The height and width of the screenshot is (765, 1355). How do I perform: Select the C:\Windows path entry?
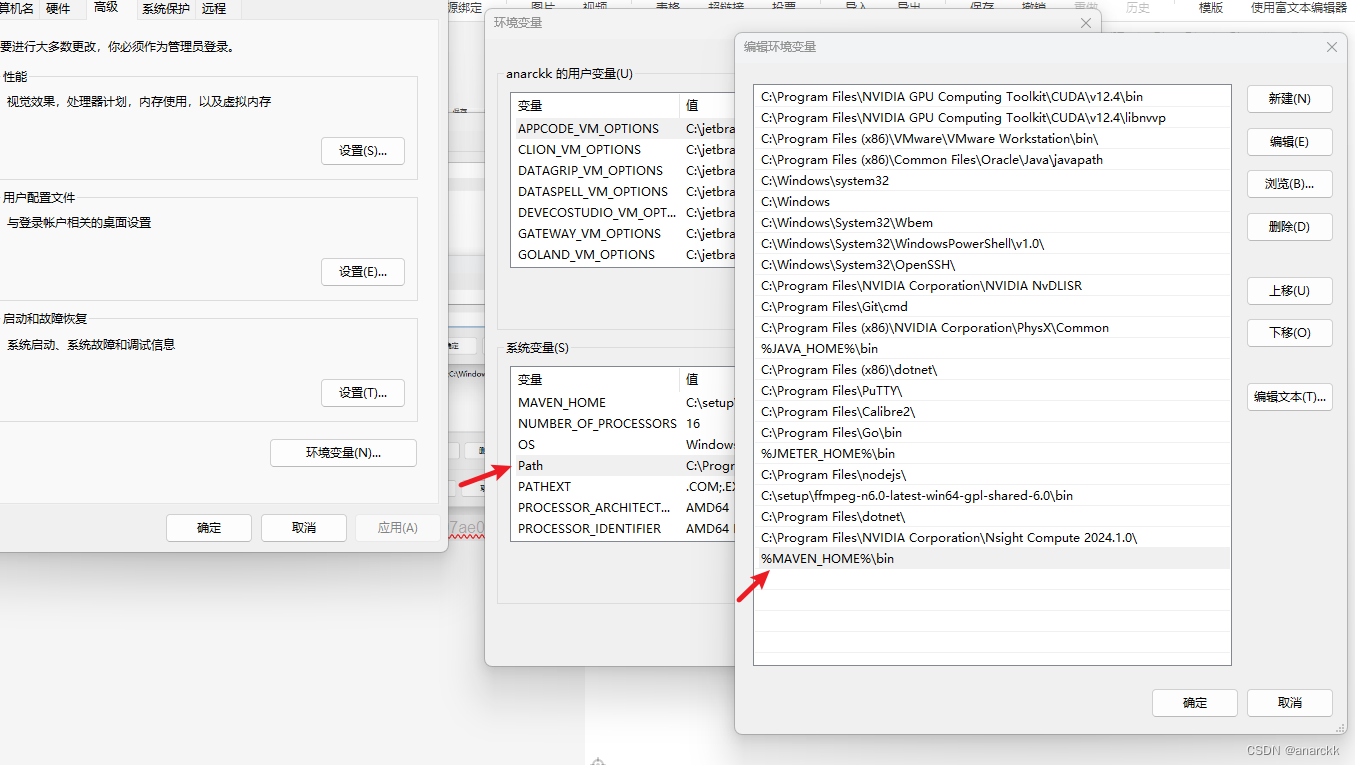pyautogui.click(x=992, y=202)
